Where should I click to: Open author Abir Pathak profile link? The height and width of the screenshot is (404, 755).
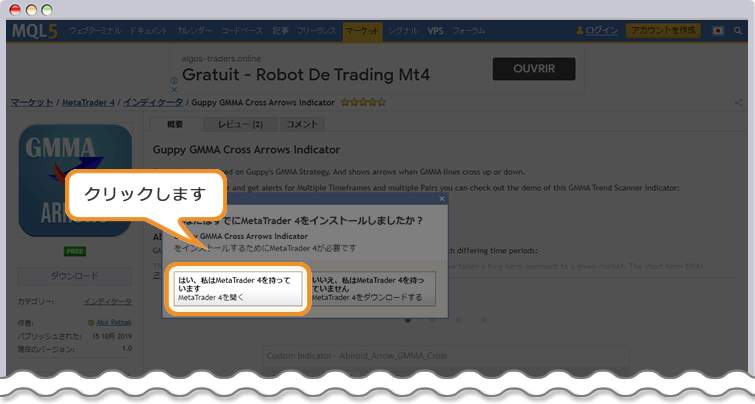coord(114,323)
